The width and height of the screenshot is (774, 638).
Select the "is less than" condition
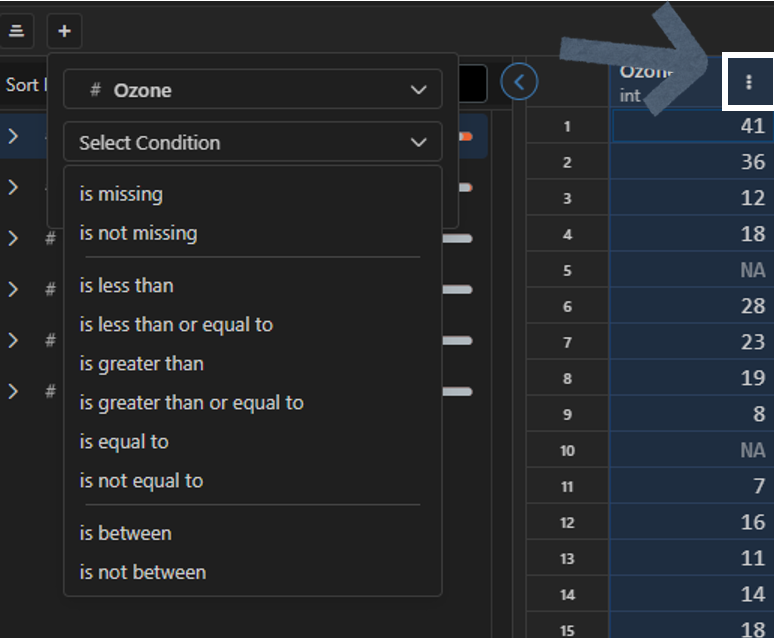point(126,285)
